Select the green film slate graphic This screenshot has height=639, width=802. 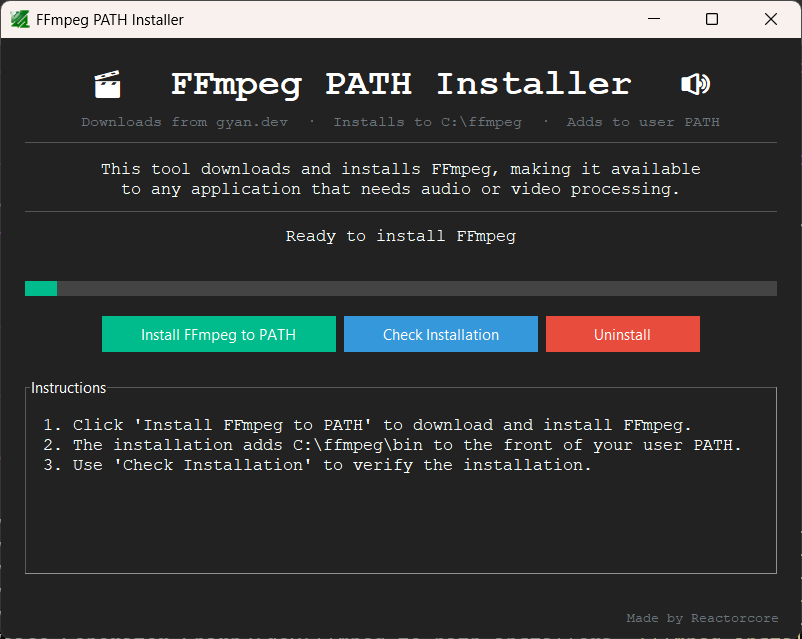pyautogui.click(x=106, y=85)
